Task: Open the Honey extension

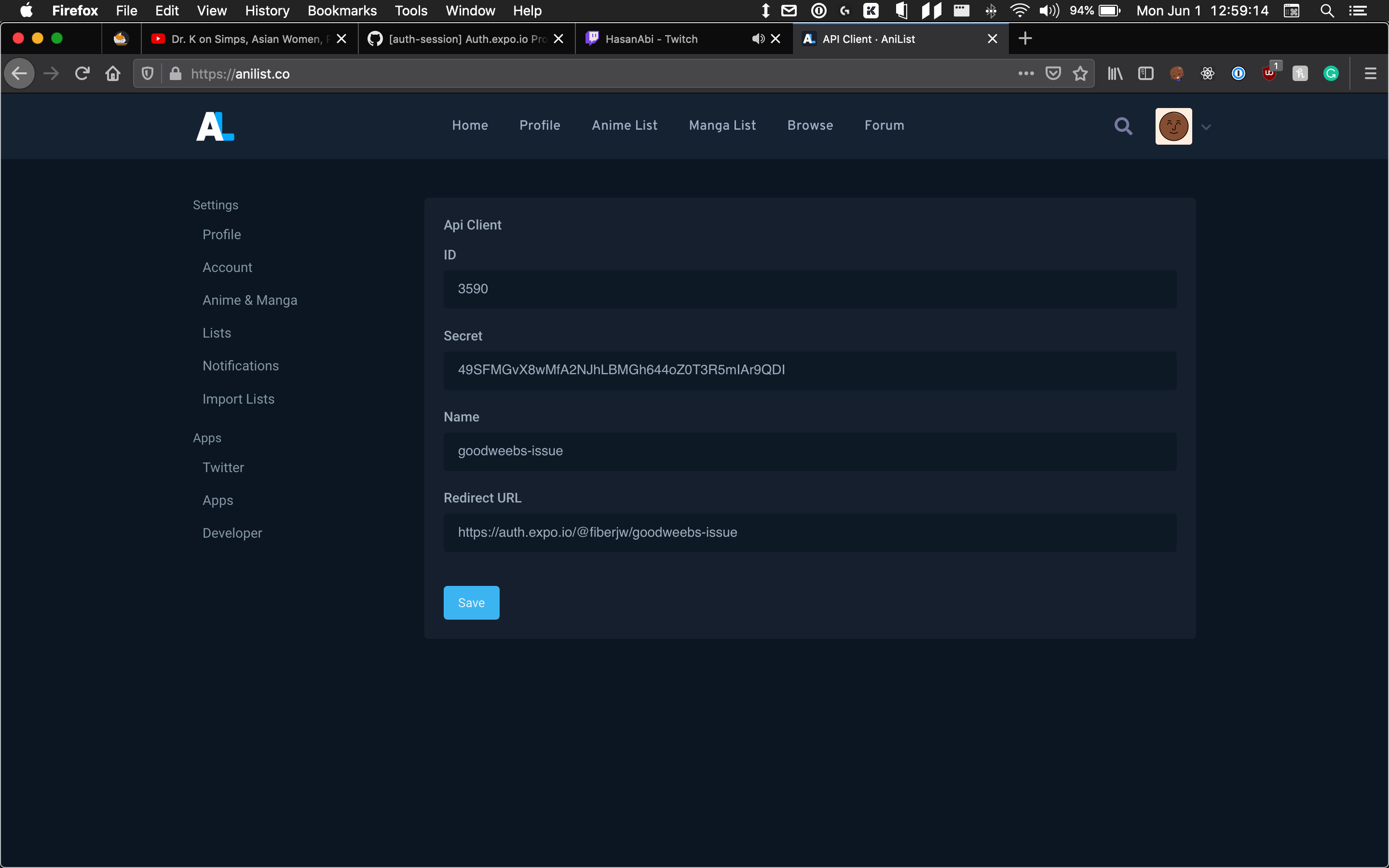Action: pos(1299,73)
